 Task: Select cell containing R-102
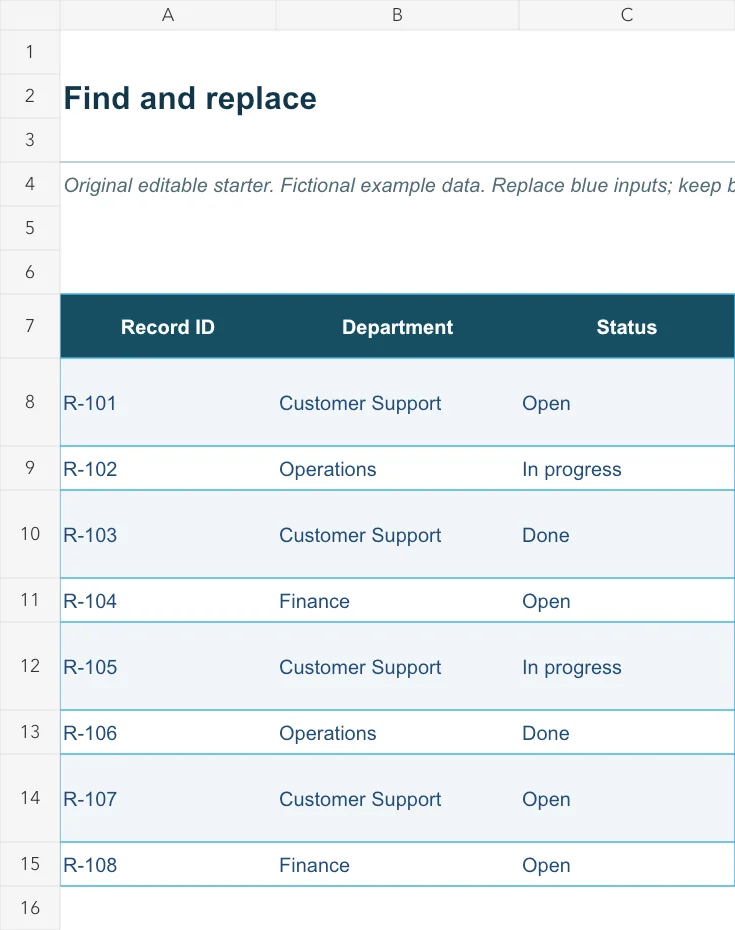click(168, 468)
